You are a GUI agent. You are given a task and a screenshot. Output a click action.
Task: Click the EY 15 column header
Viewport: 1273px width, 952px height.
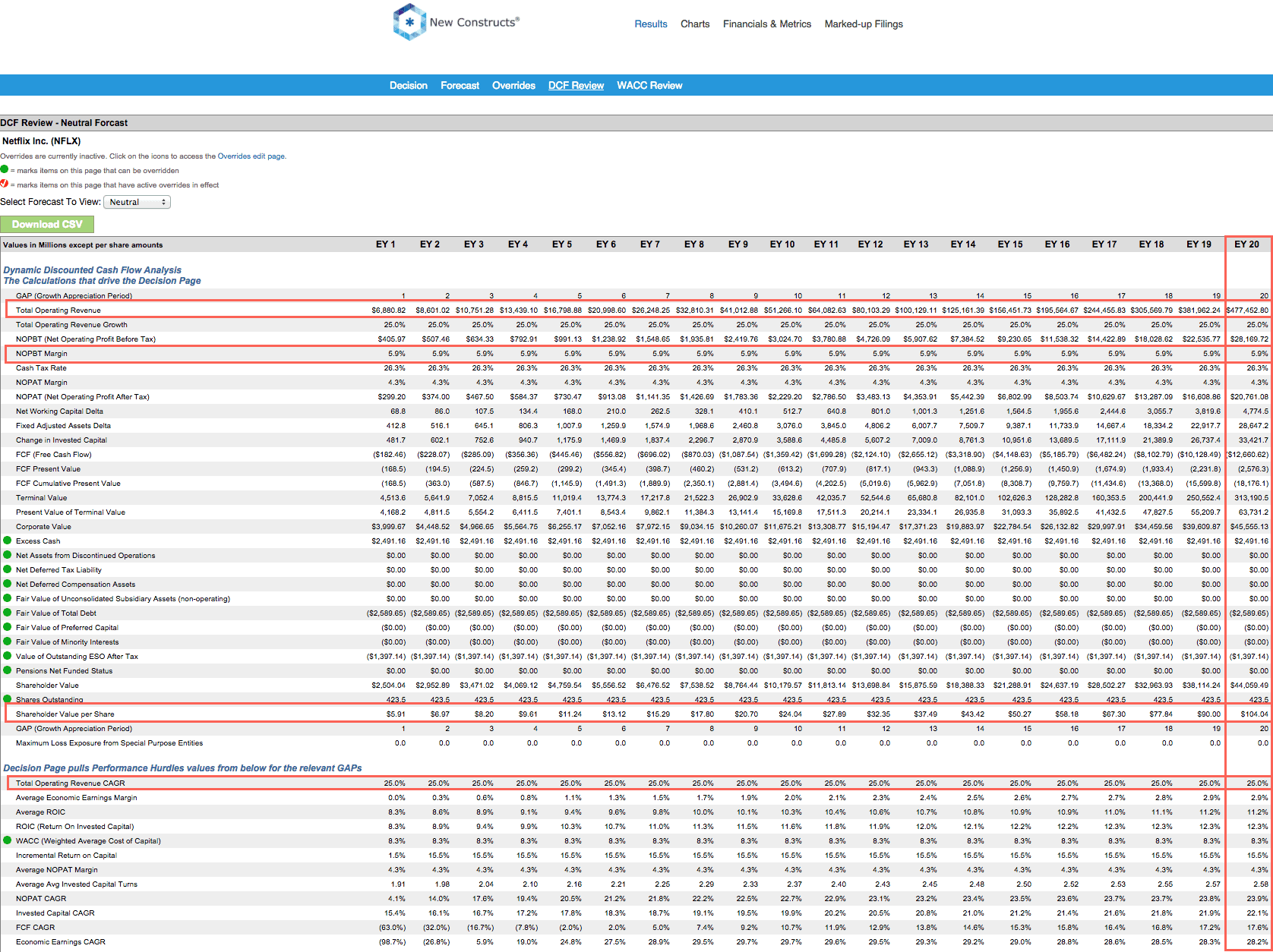1010,244
